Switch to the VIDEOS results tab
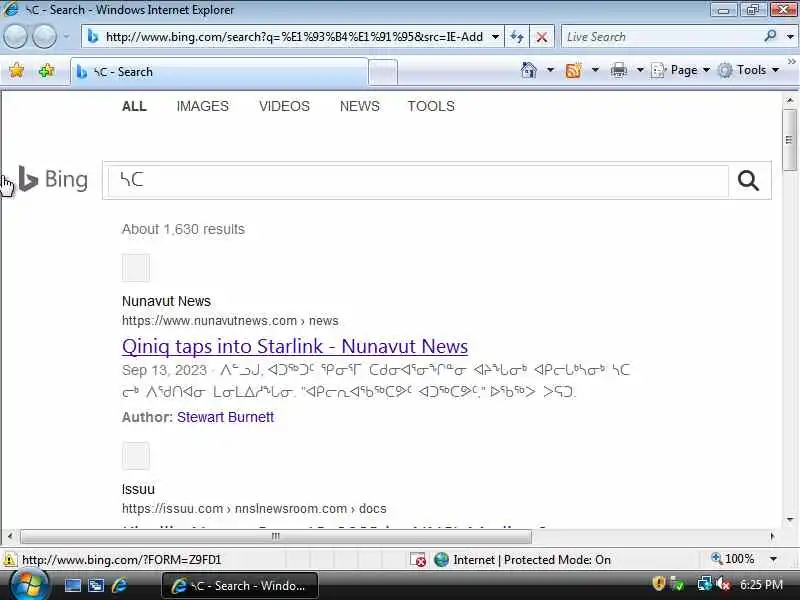Viewport: 800px width, 600px height. click(284, 106)
